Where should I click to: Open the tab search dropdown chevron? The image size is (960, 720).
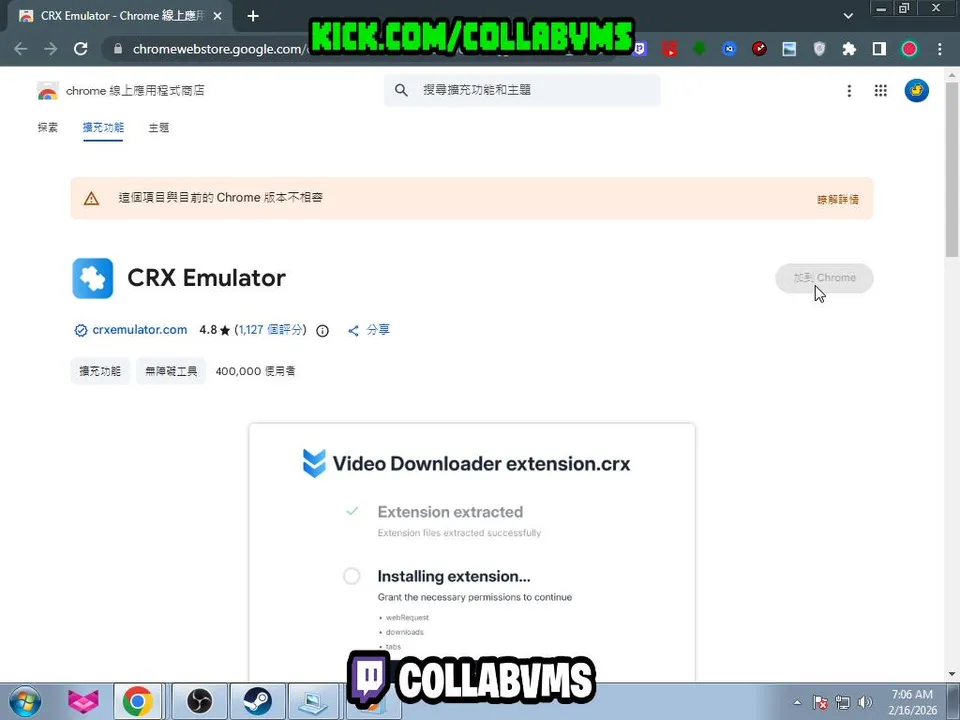848,16
